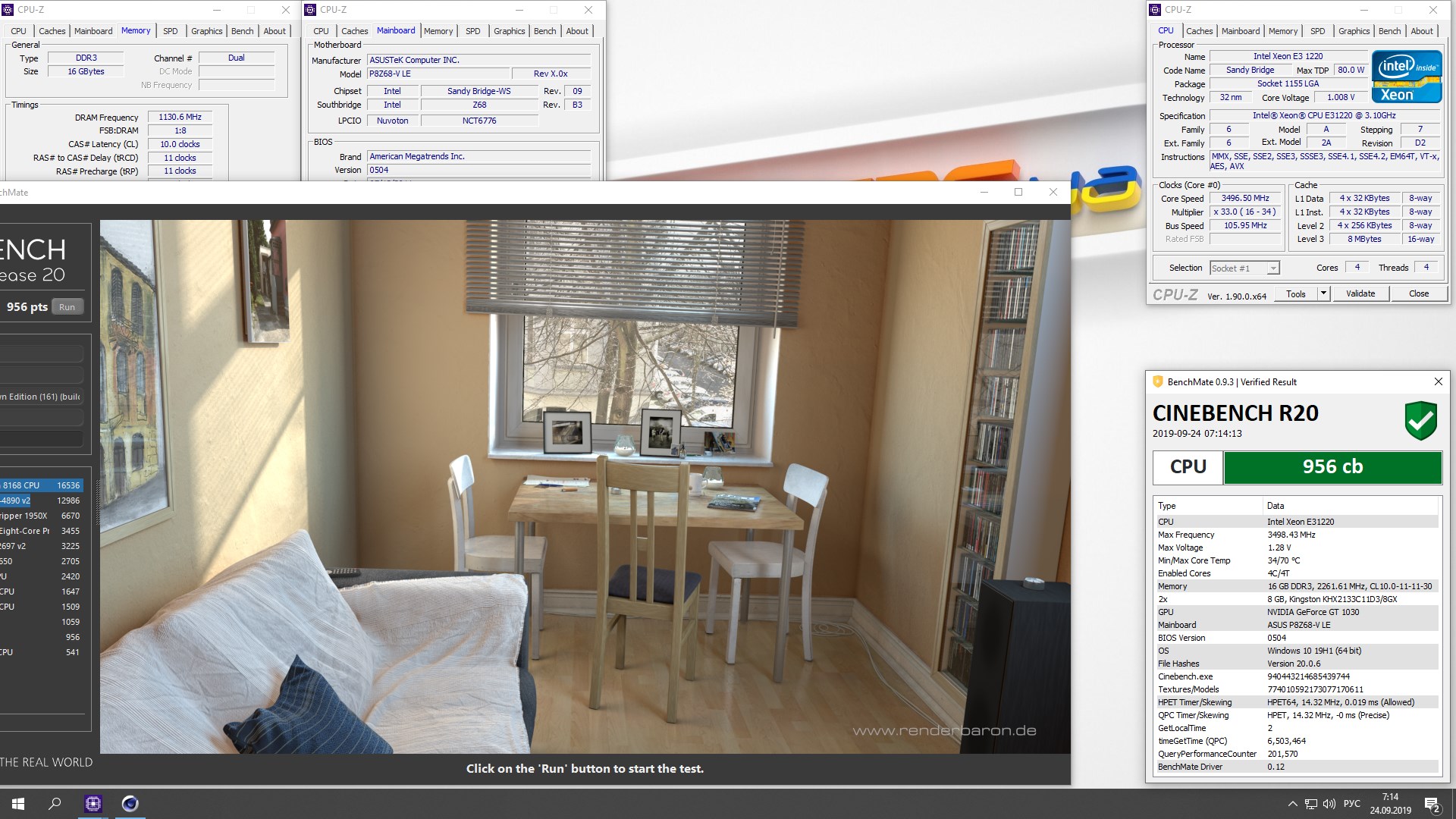Open the Tools dropdown arrow in CPU-Z
Image resolution: width=1456 pixels, height=819 pixels.
click(1323, 293)
